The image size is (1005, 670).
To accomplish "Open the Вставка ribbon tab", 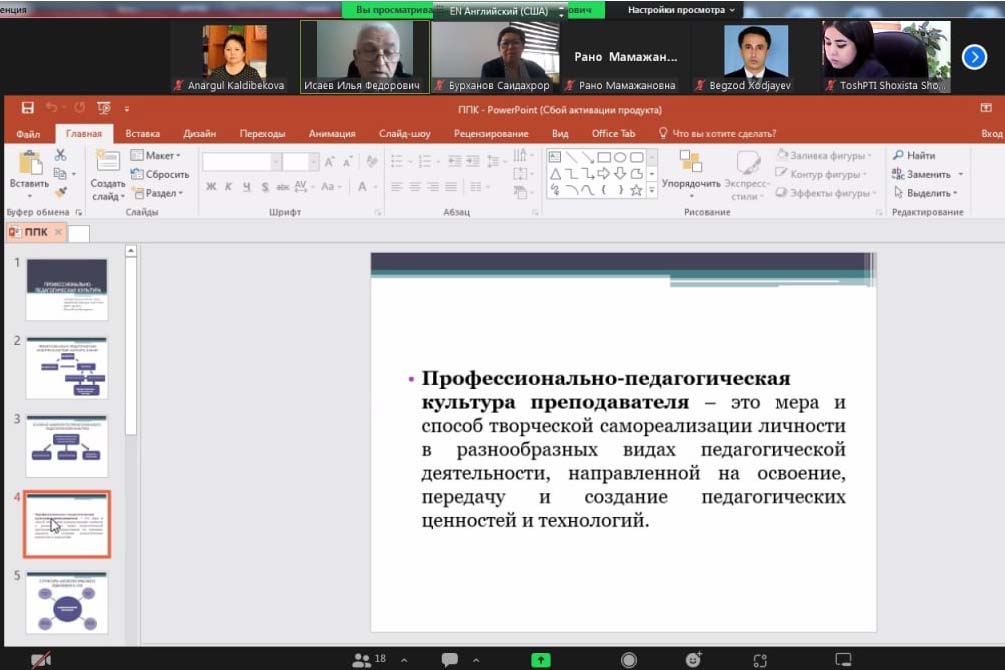I will (143, 133).
